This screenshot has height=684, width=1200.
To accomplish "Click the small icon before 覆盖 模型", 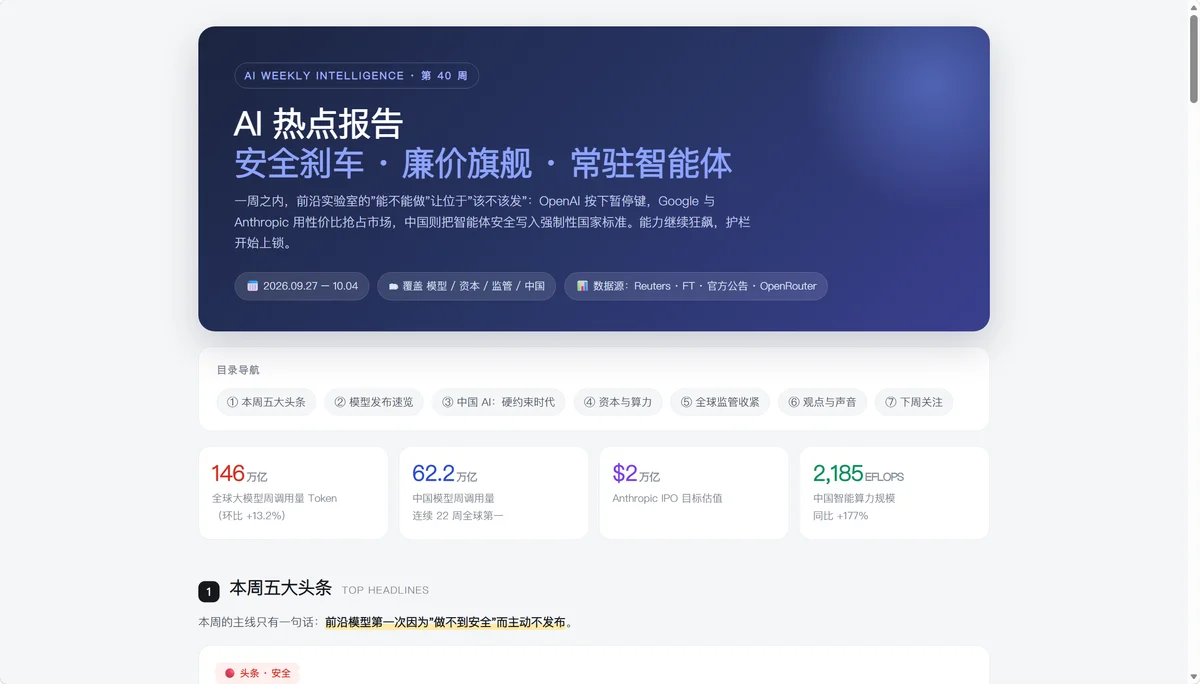I will [393, 286].
